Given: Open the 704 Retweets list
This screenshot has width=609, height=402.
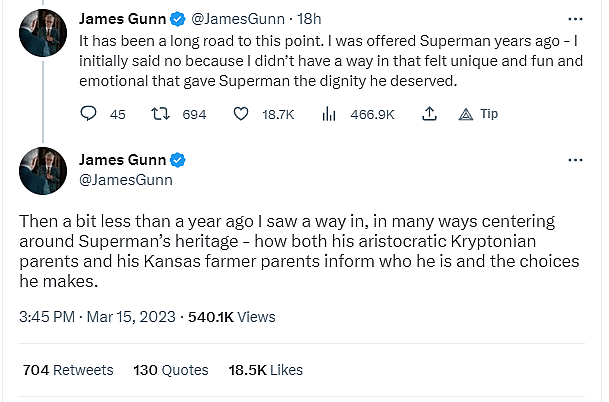Looking at the screenshot, I should tap(68, 370).
